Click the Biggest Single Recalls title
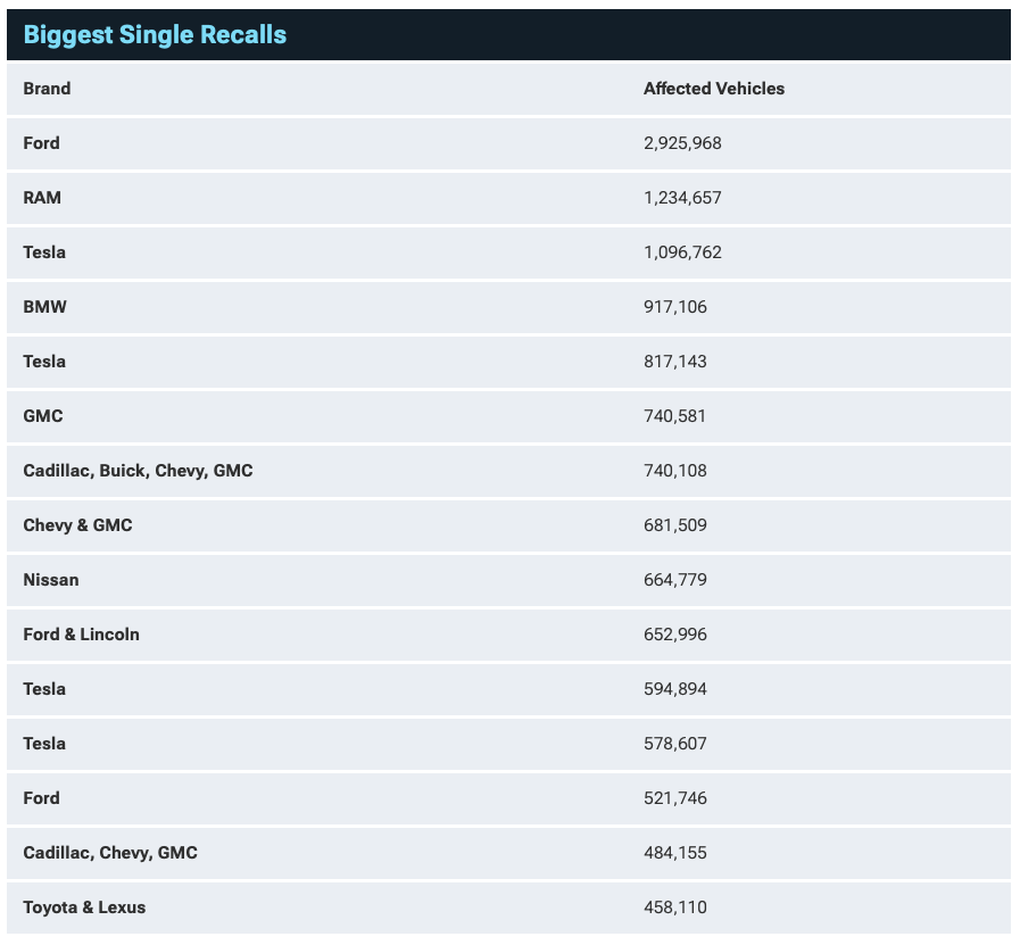 pos(155,35)
